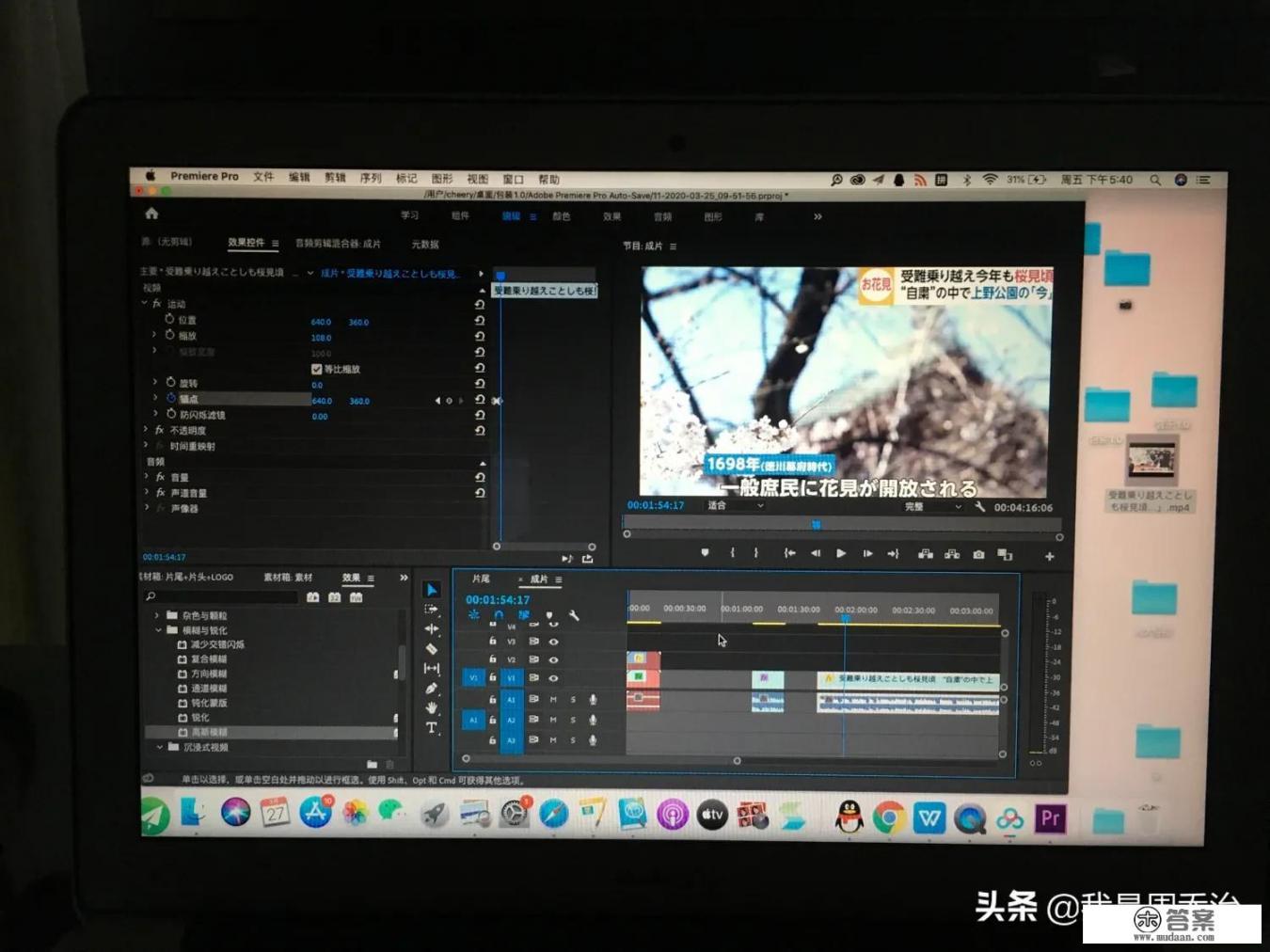The width and height of the screenshot is (1270, 952).
Task: Uncheck the 等比缩放 checkbox
Action: point(316,369)
